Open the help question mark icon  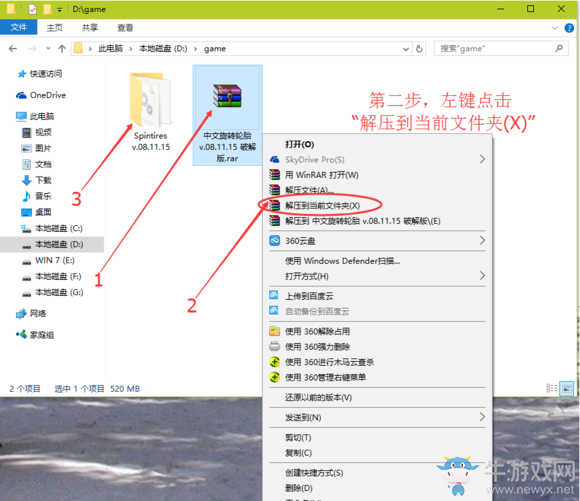tap(569, 28)
